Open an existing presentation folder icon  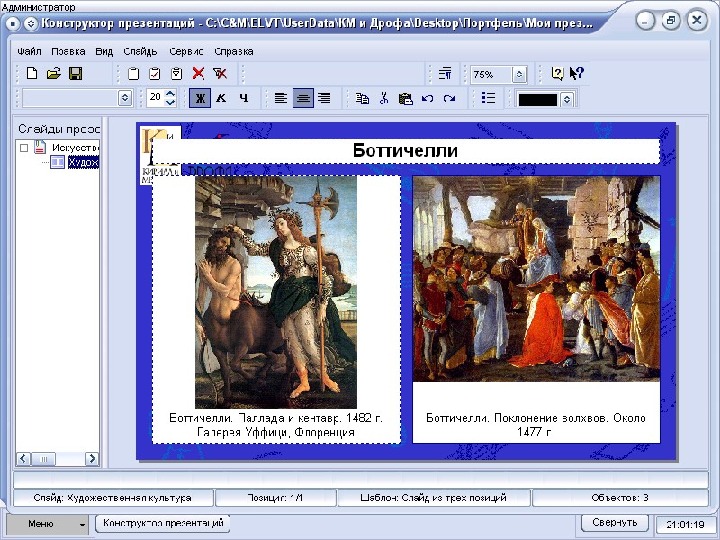(x=54, y=73)
